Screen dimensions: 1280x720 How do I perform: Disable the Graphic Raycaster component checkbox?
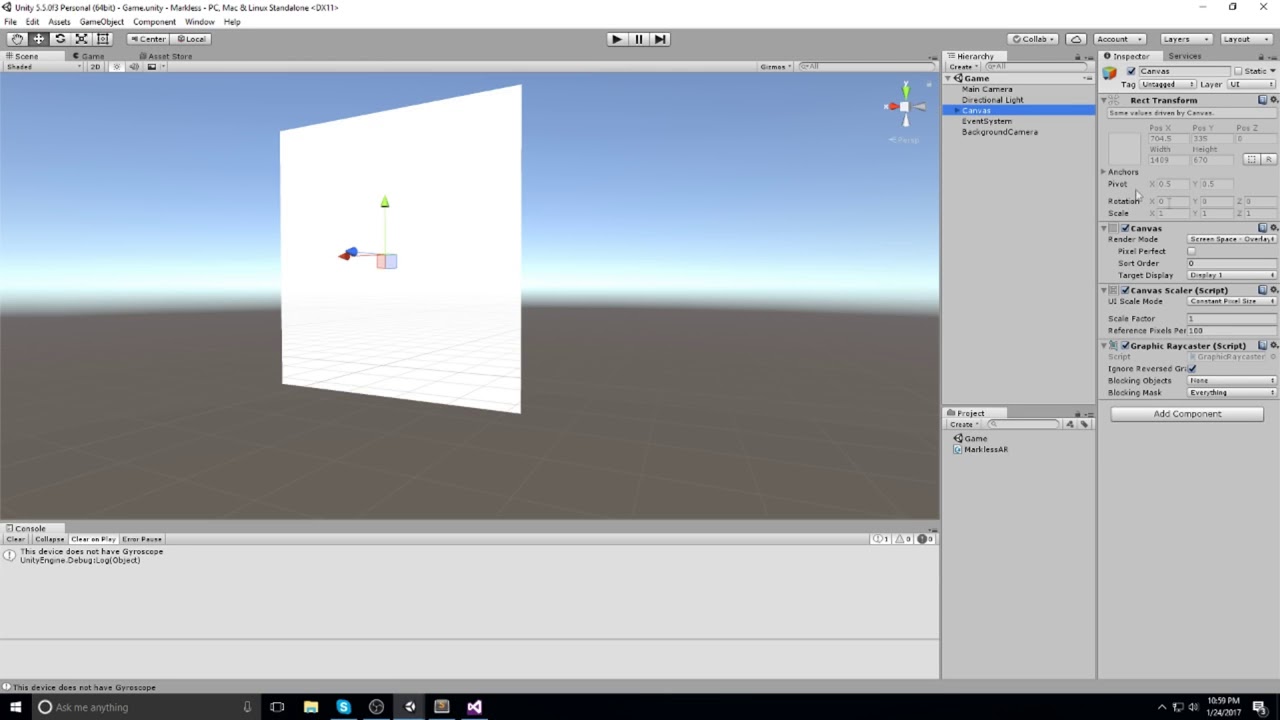pos(1125,345)
